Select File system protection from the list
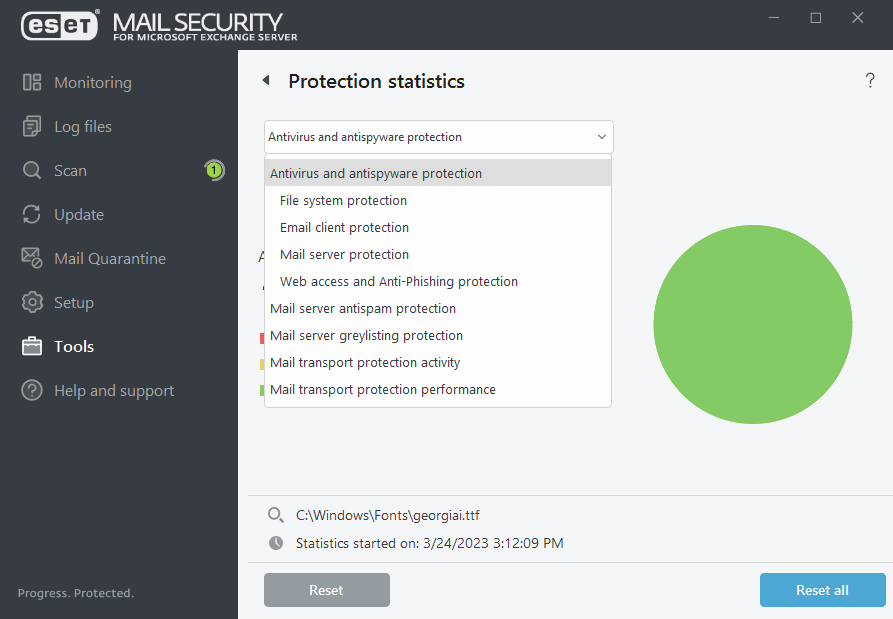 pyautogui.click(x=343, y=201)
